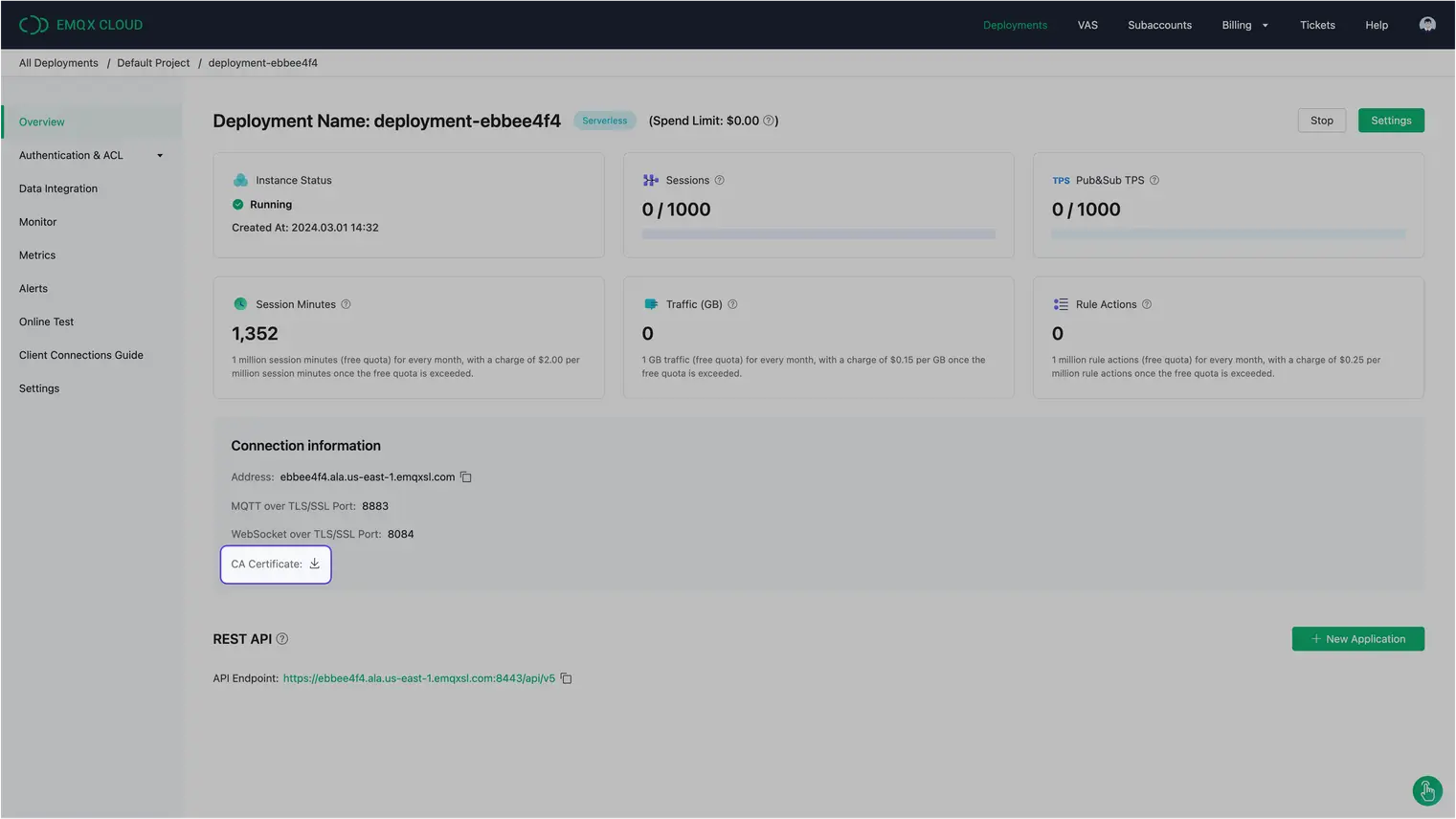Open the REST API help tooltip

[x=281, y=638]
